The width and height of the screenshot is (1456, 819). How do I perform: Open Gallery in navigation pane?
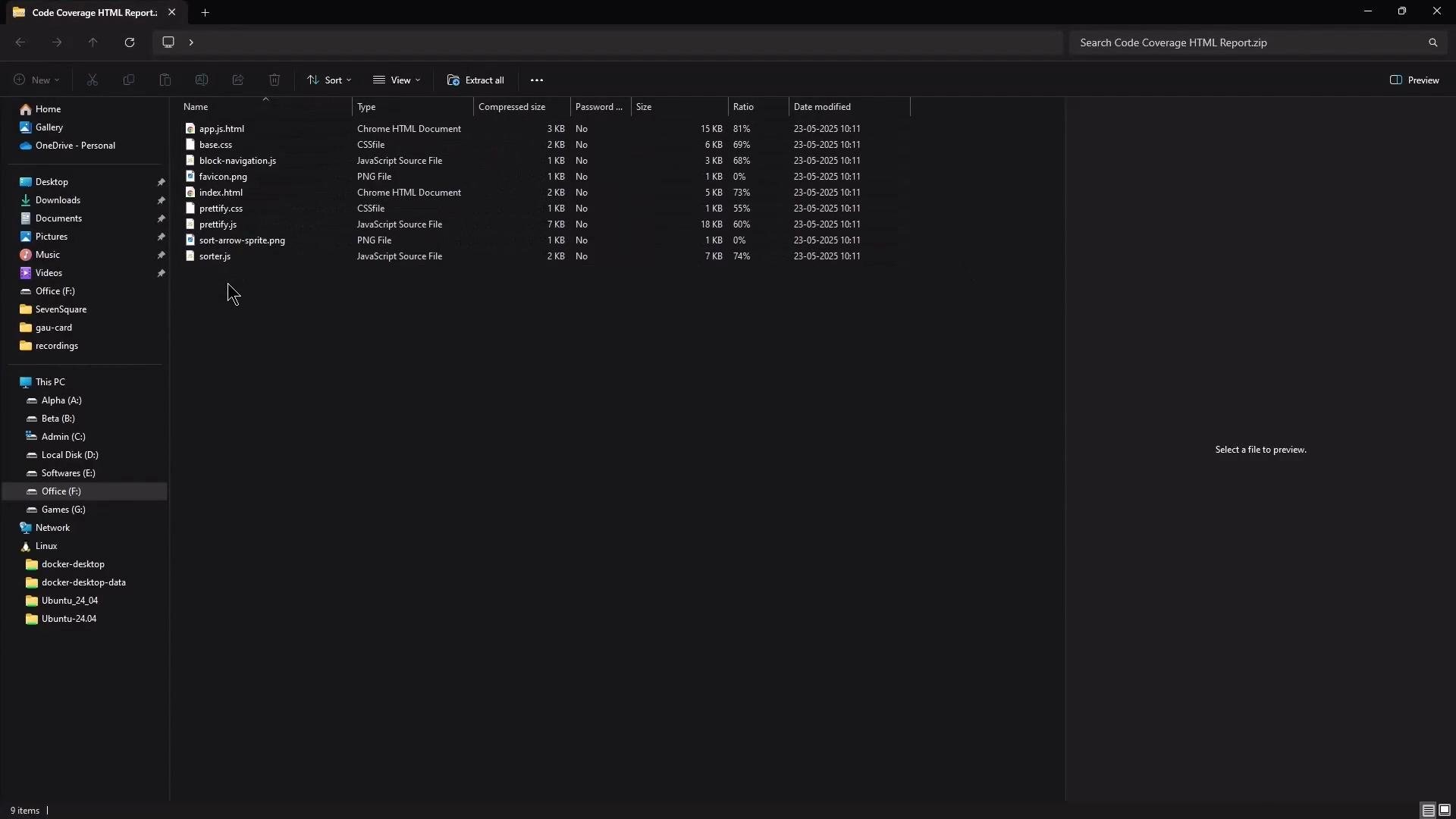(x=49, y=127)
